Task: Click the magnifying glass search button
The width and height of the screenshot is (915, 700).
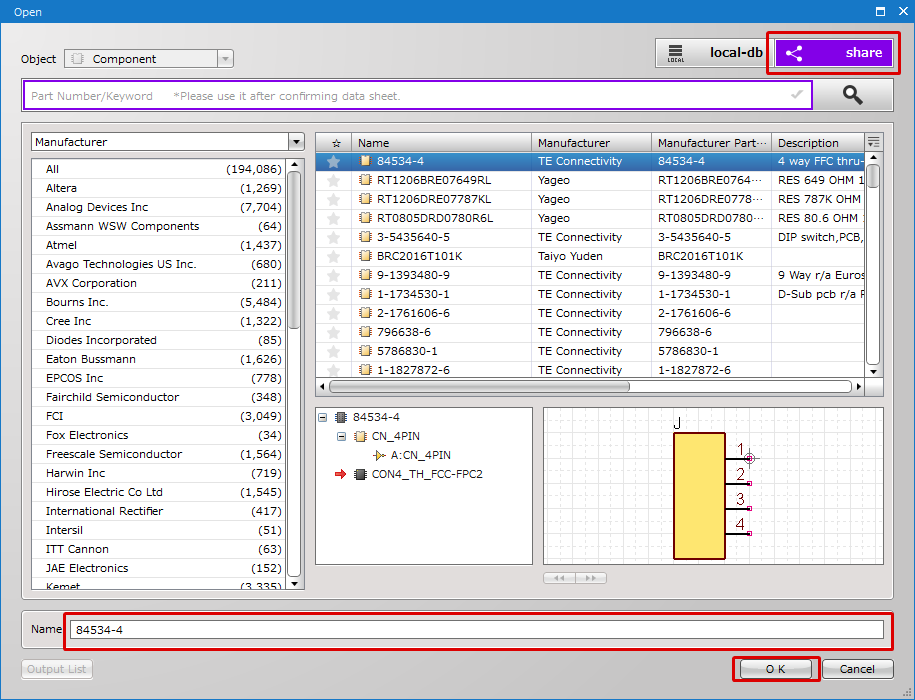Action: click(852, 95)
